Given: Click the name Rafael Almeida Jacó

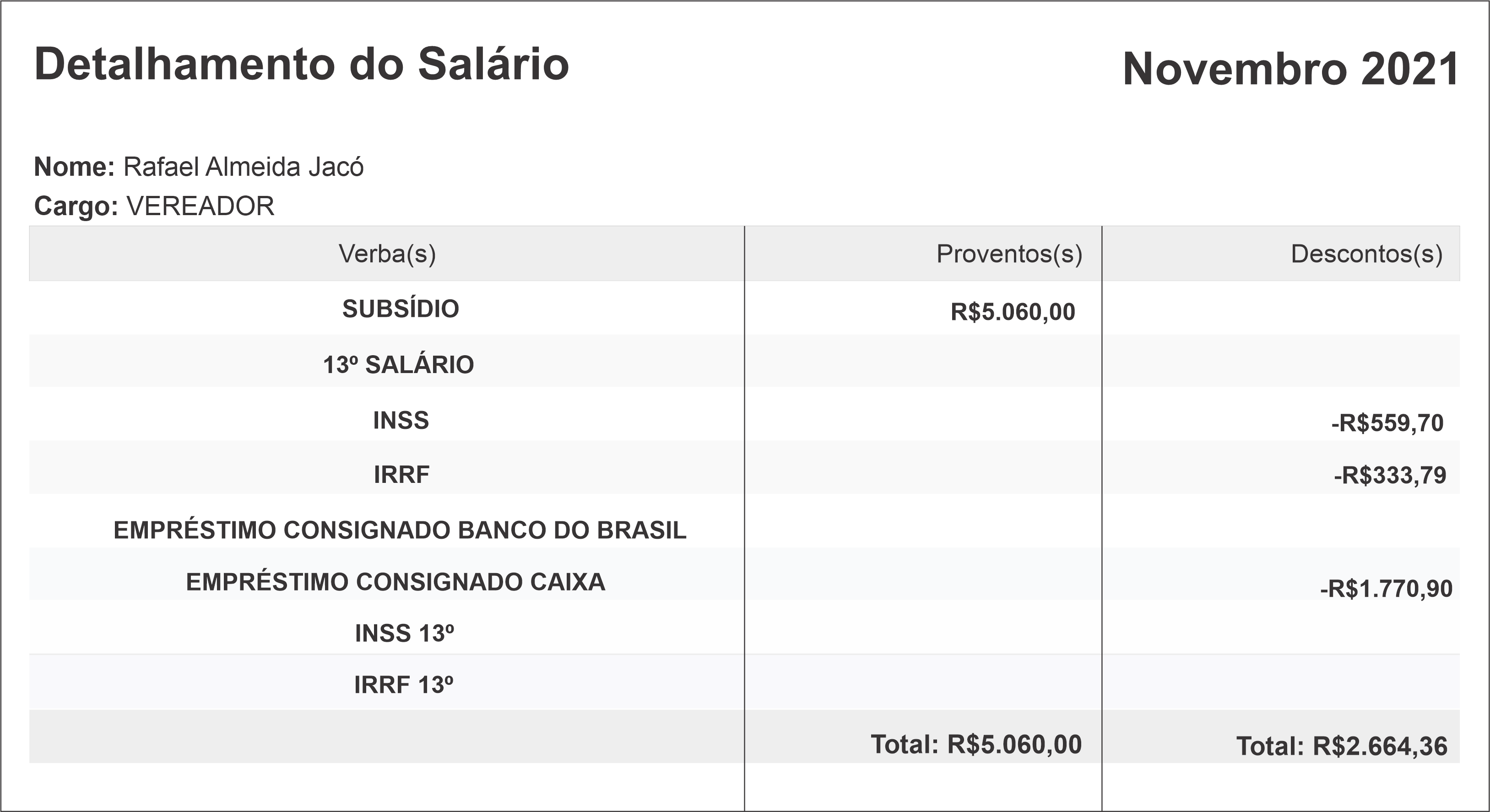Looking at the screenshot, I should 244,167.
